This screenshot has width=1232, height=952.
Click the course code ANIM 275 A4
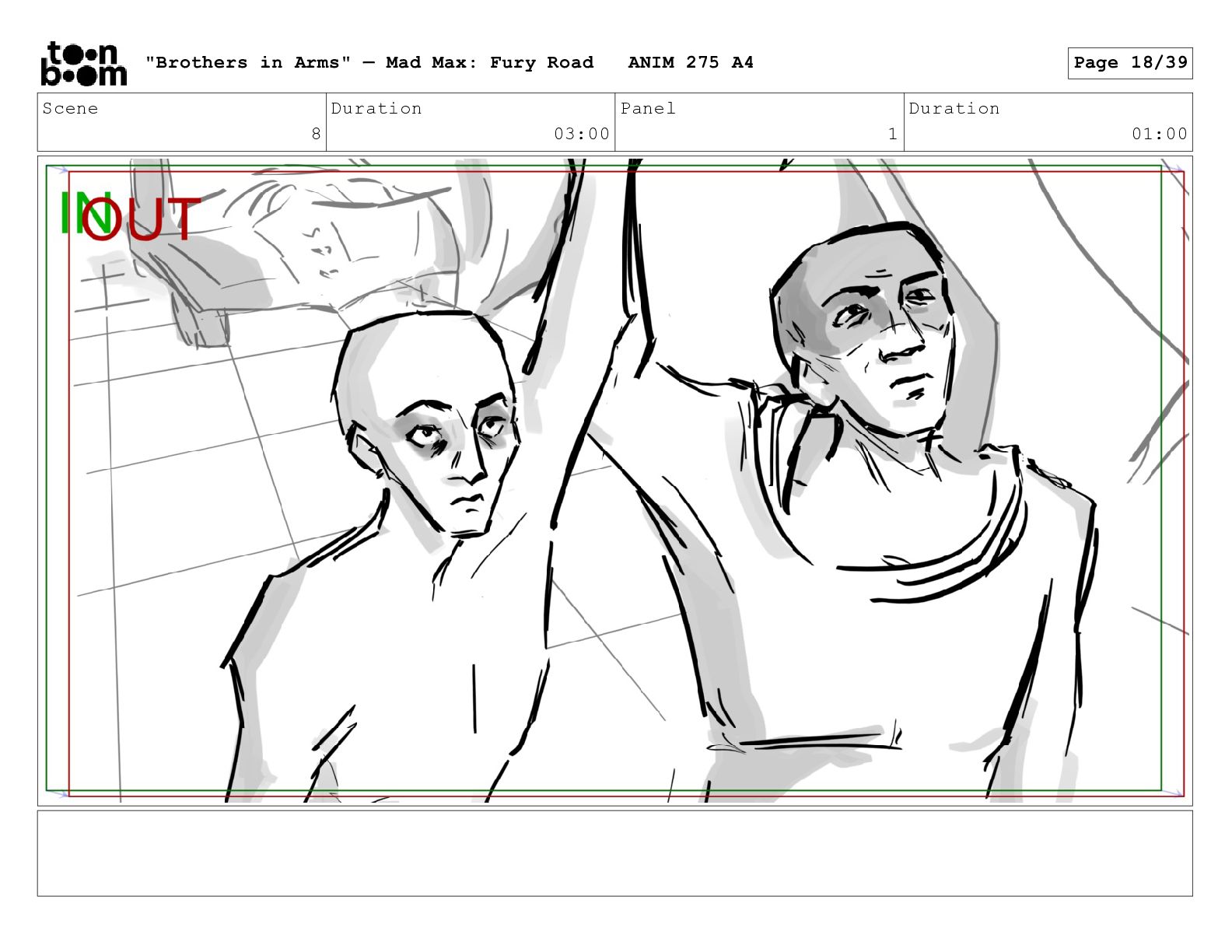(x=691, y=62)
